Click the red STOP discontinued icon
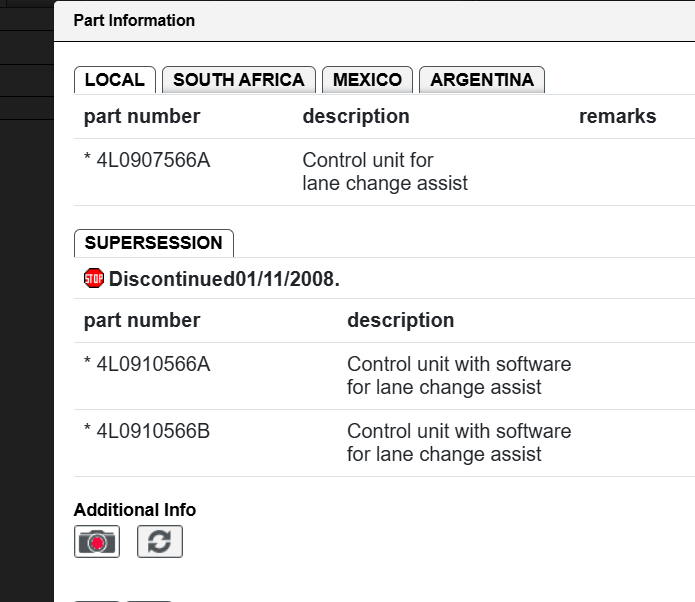The width and height of the screenshot is (695, 602). [94, 278]
